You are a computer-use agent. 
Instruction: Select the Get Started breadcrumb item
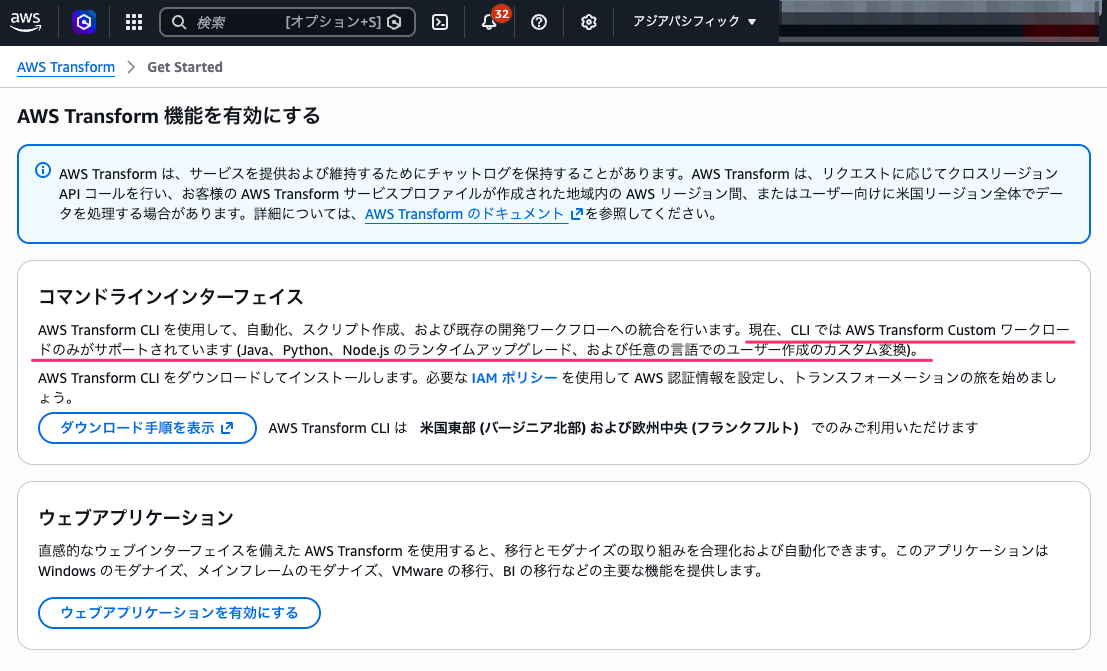(x=185, y=67)
